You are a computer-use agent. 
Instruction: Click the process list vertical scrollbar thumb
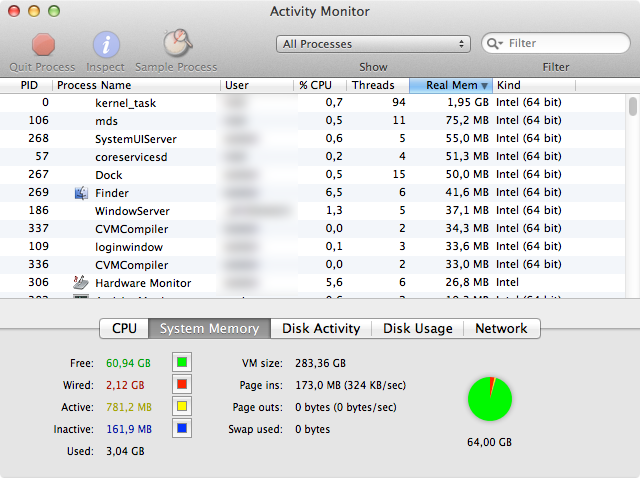633,106
